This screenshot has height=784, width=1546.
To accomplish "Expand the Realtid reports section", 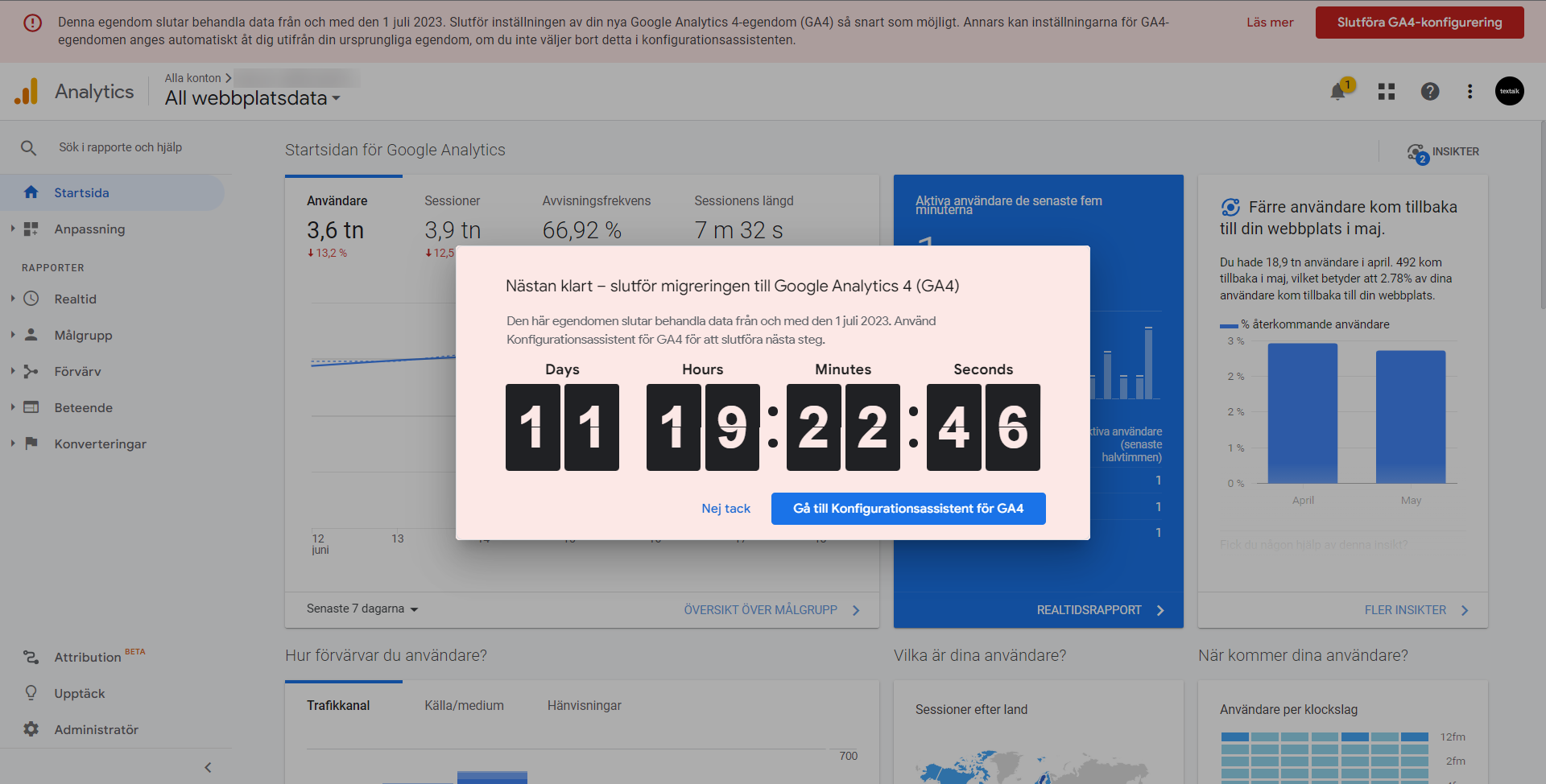I will coord(13,299).
